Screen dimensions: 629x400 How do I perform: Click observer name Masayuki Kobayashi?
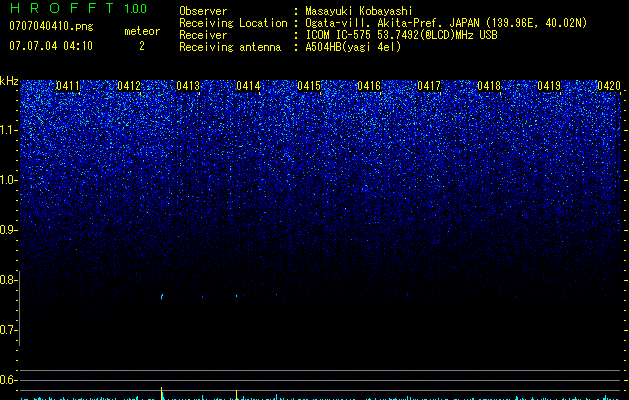pos(359,11)
